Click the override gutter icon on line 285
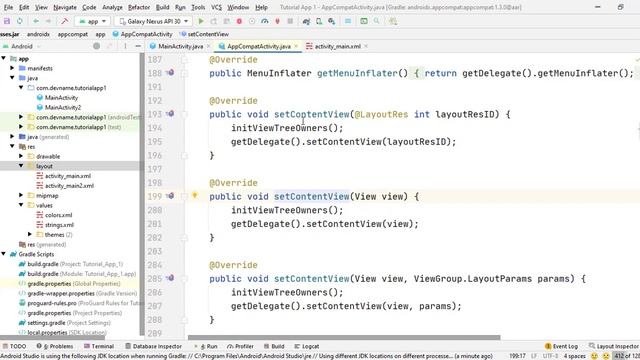The image size is (640, 360). click(170, 278)
